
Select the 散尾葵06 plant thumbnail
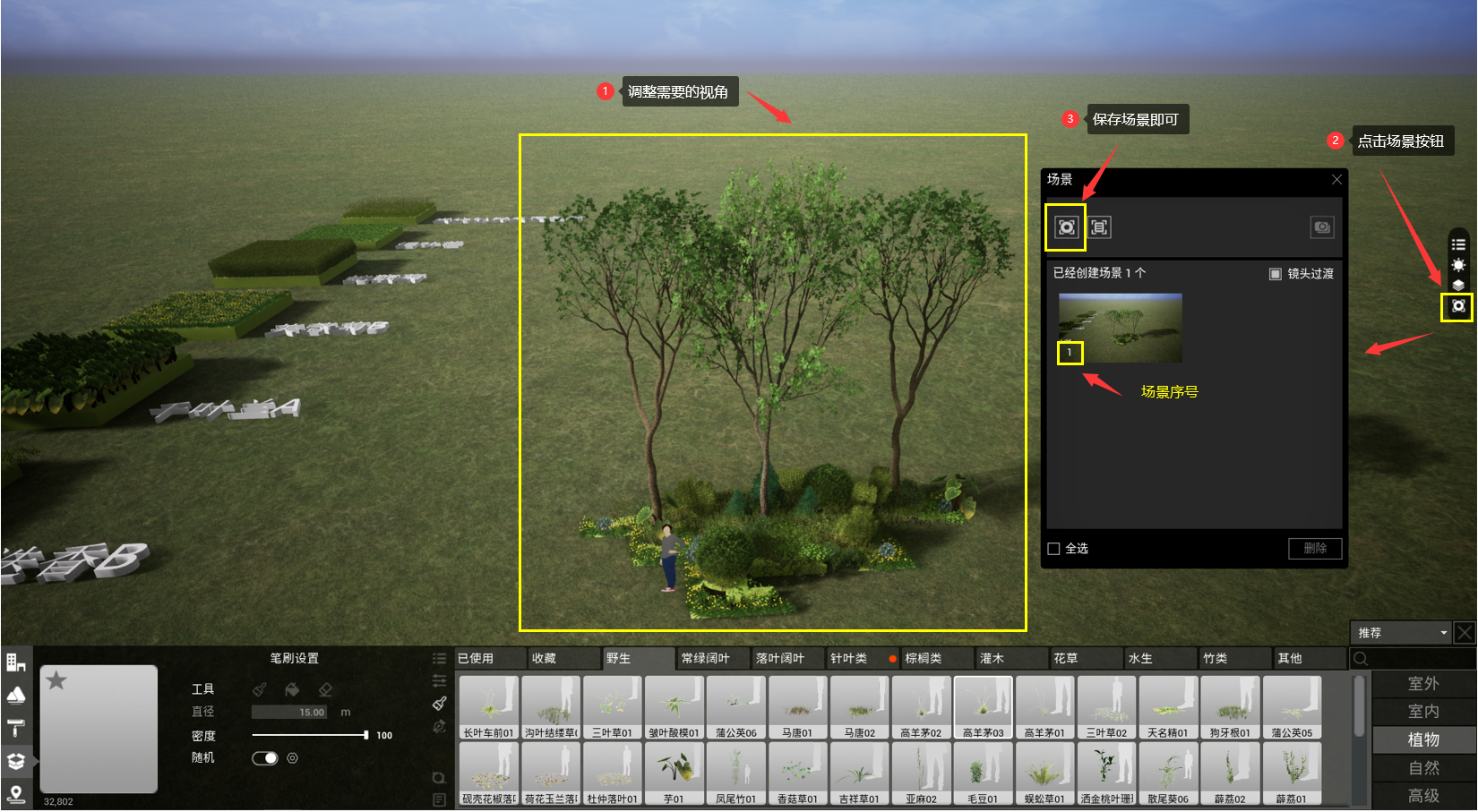point(1168,774)
